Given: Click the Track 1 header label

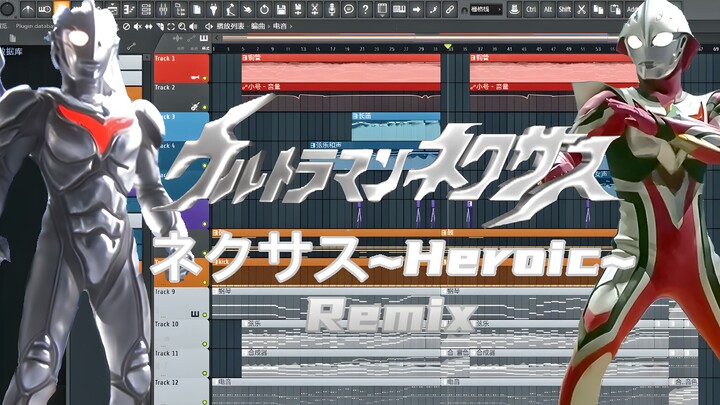Looking at the screenshot, I should tap(165, 58).
